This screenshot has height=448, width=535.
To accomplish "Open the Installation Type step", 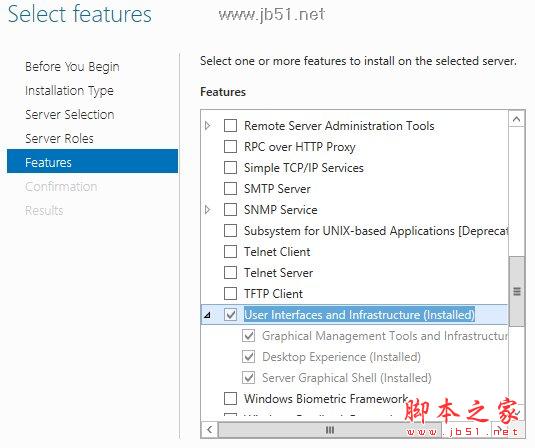I will point(69,91).
